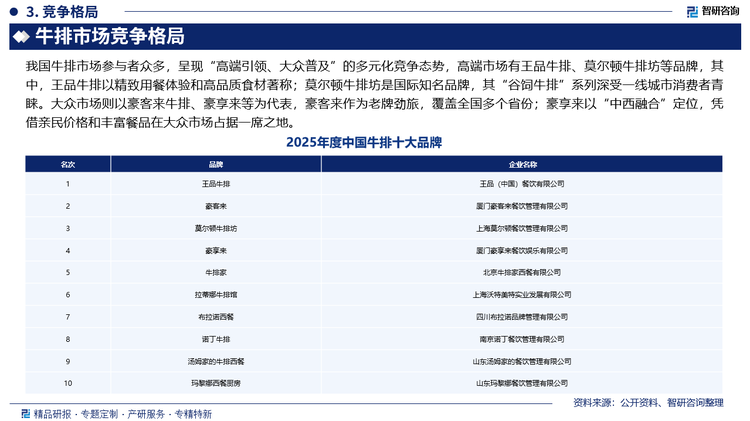The width and height of the screenshot is (750, 421).
Task: Click the 企业名称 column header
Action: click(522, 164)
